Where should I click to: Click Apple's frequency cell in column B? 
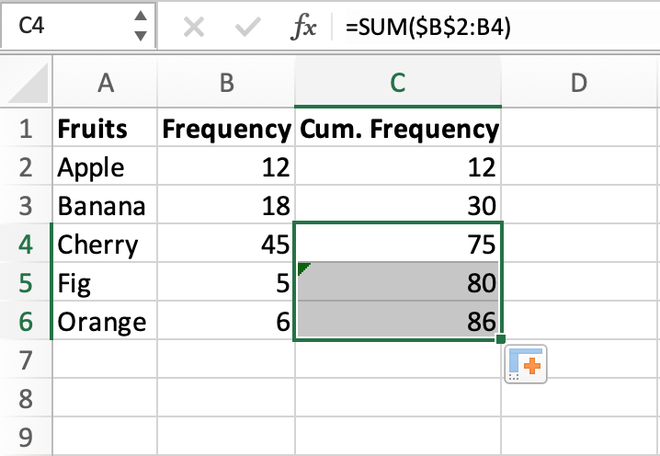(x=226, y=167)
